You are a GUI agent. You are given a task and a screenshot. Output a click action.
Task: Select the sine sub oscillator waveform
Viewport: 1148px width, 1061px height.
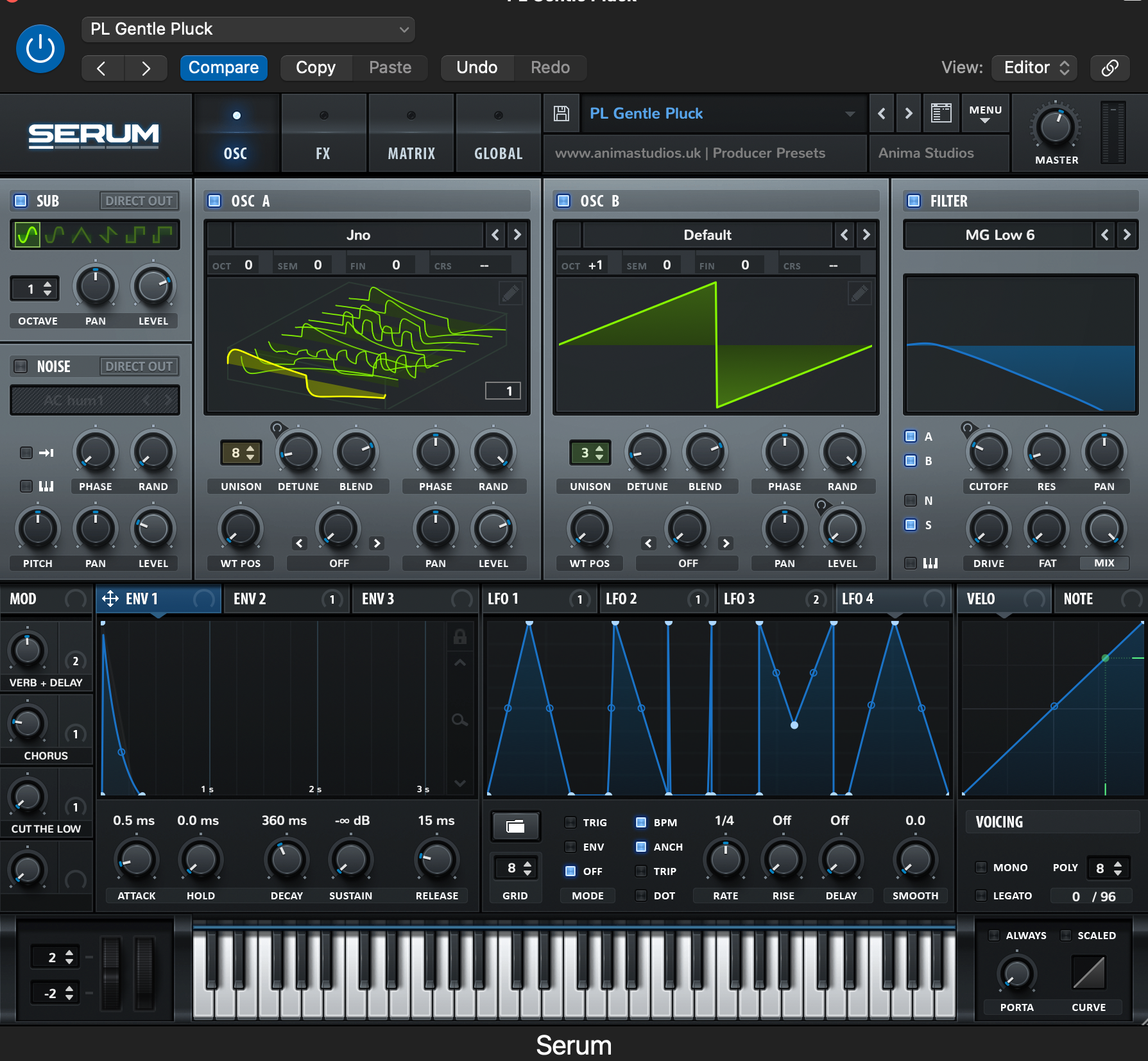[x=28, y=235]
